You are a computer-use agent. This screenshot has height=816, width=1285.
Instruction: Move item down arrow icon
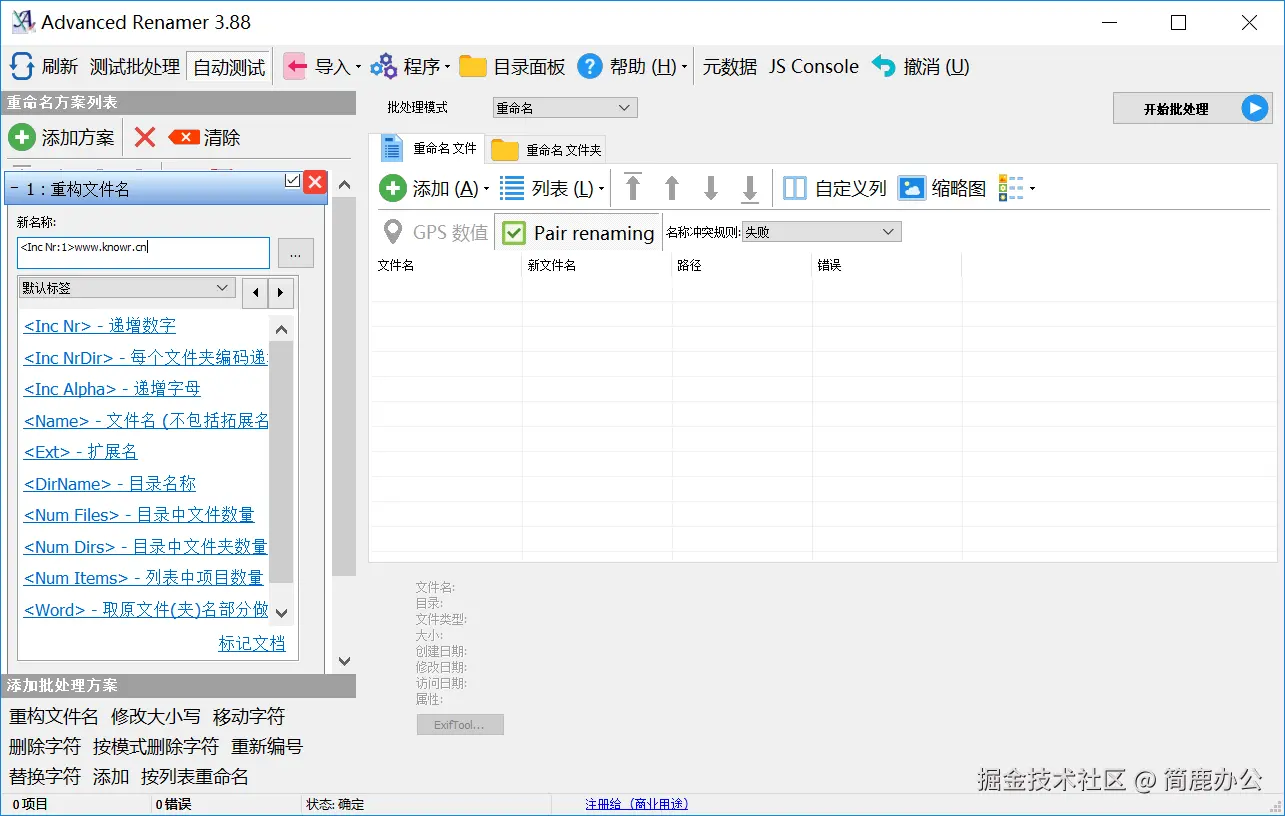click(711, 188)
